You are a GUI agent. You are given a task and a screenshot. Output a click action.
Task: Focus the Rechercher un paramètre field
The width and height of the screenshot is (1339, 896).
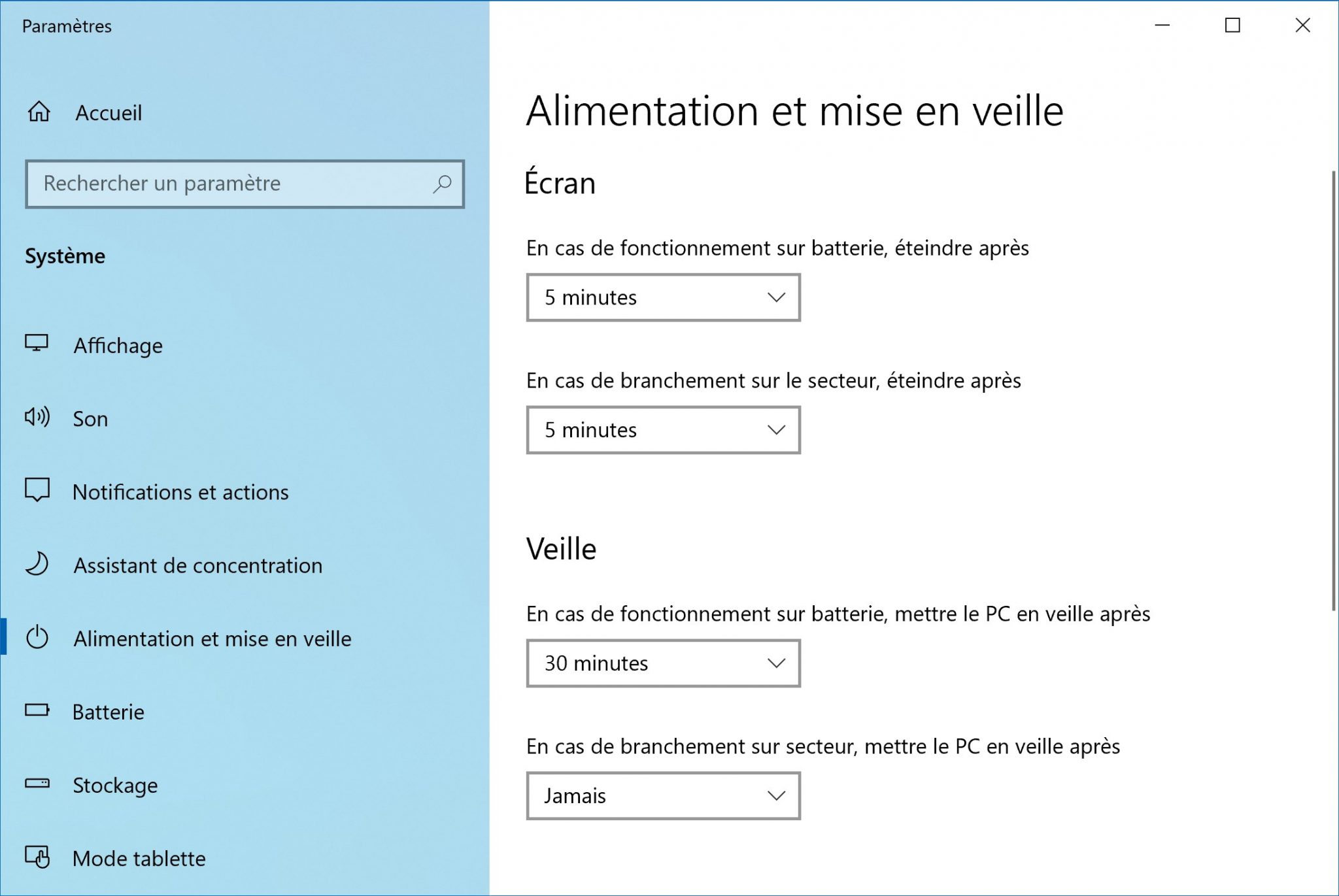point(229,184)
